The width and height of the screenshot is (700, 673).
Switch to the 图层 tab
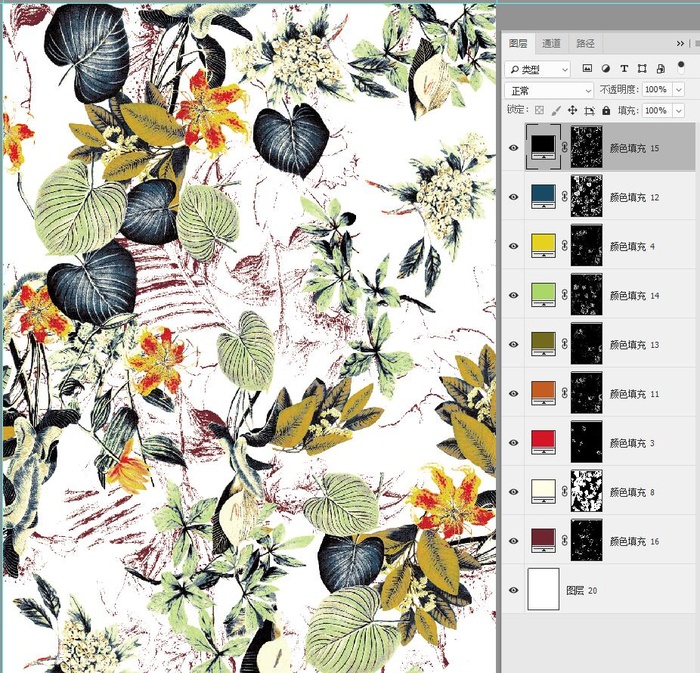point(518,43)
